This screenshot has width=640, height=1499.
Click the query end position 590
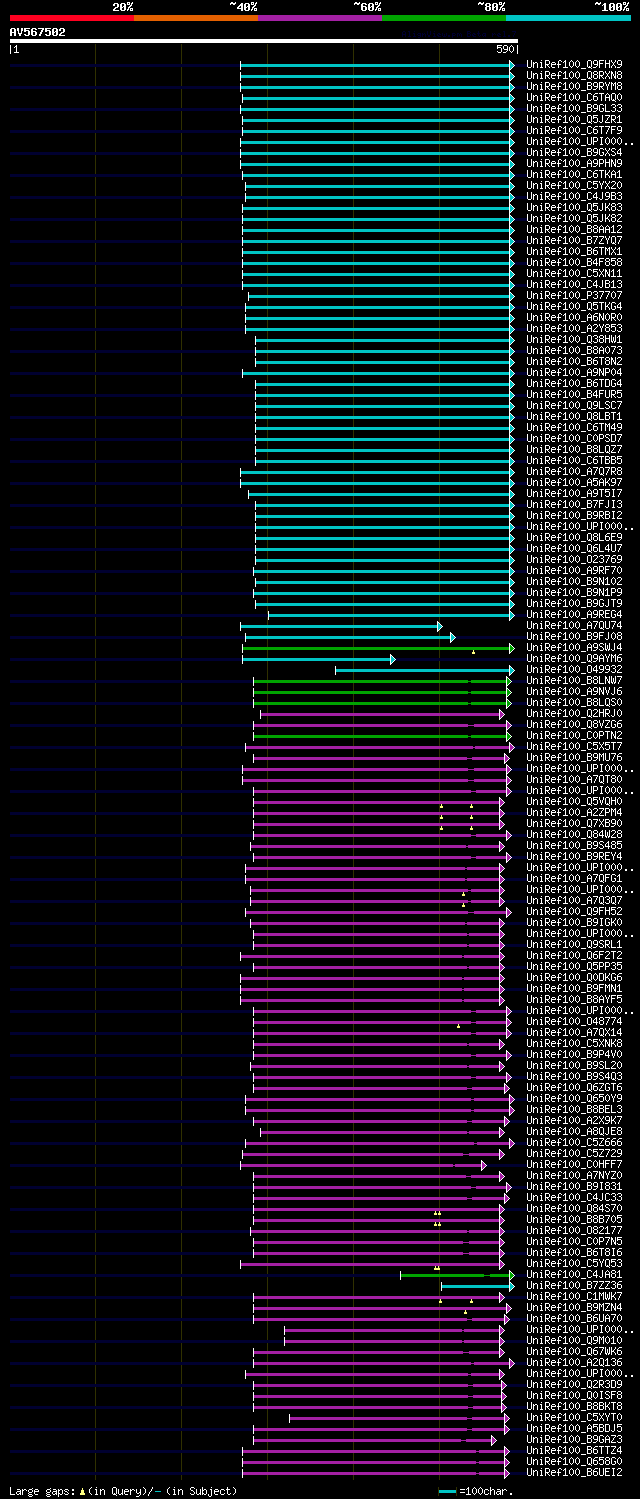click(x=505, y=49)
